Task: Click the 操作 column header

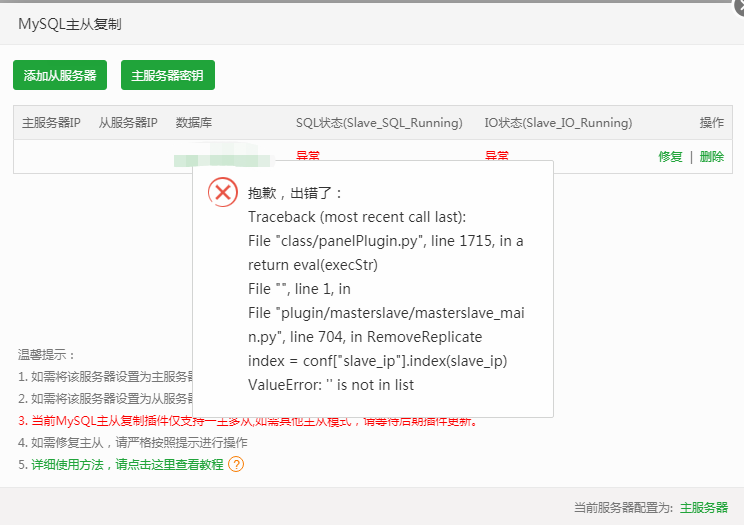Action: (712, 123)
